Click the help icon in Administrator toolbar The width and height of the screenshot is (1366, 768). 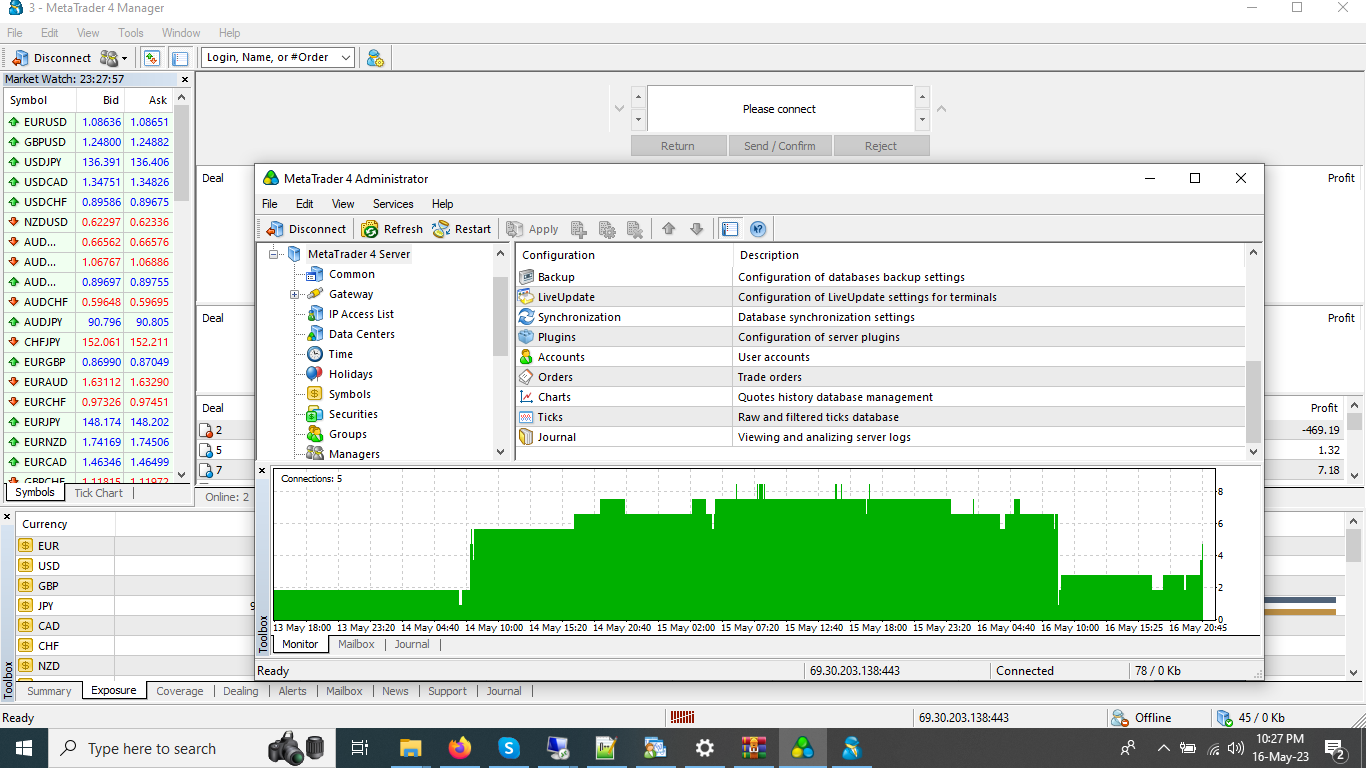pyautogui.click(x=757, y=229)
